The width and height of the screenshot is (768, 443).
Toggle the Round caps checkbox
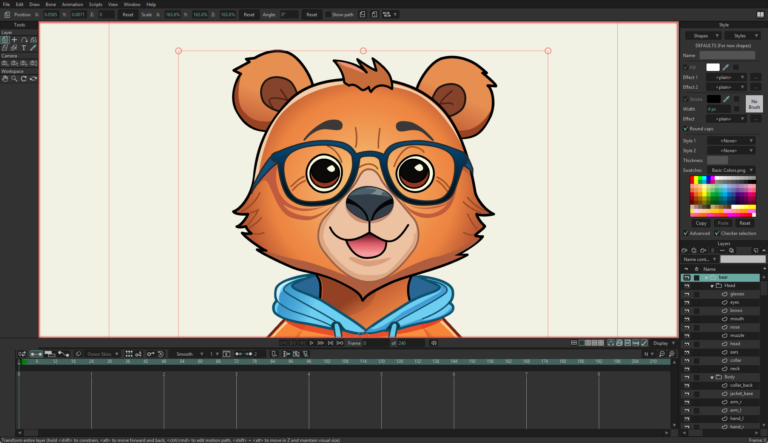tap(686, 129)
